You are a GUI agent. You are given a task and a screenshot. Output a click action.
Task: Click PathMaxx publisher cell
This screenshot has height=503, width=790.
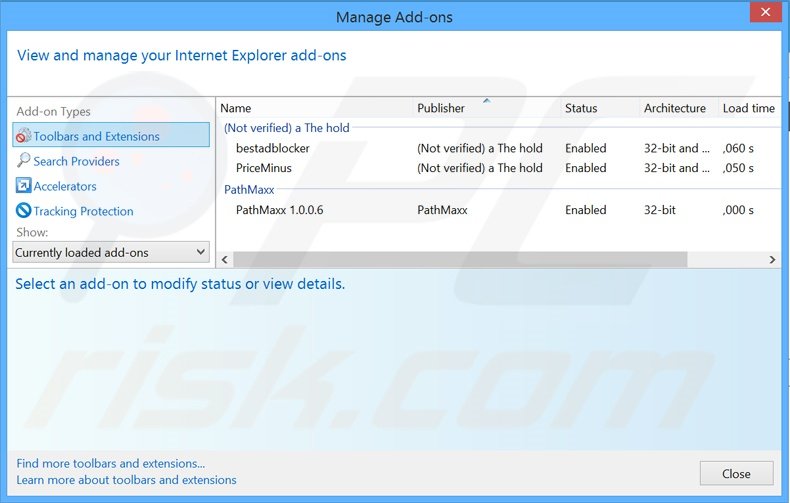pyautogui.click(x=442, y=210)
